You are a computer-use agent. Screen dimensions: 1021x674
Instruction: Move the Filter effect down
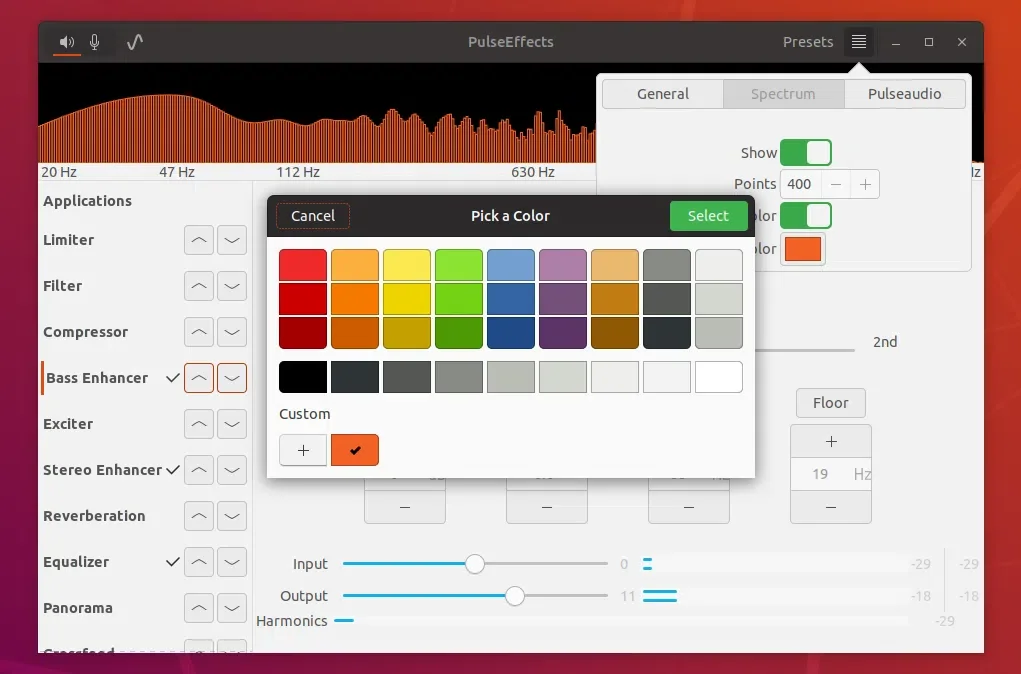click(232, 286)
